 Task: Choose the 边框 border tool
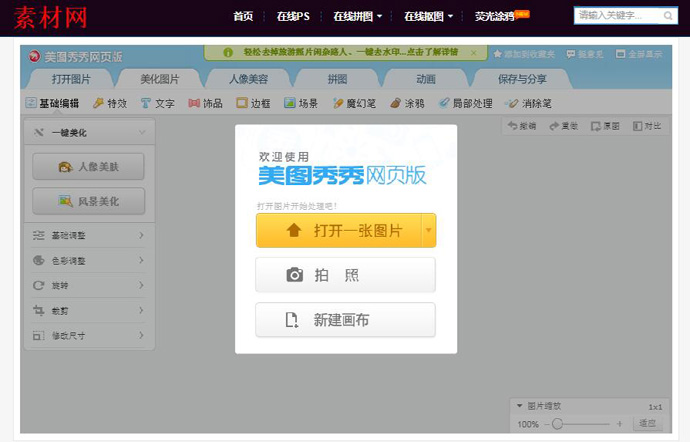255,103
